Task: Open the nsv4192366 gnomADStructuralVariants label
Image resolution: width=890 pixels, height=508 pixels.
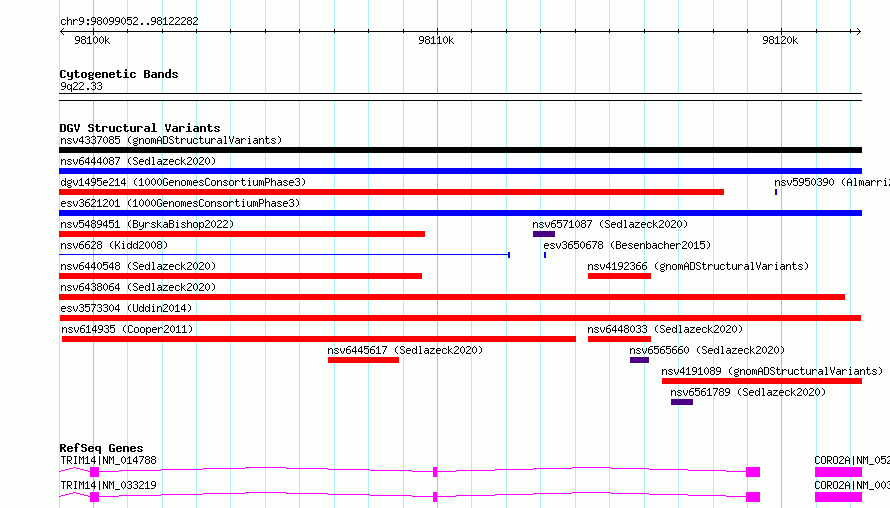Action: [x=698, y=266]
